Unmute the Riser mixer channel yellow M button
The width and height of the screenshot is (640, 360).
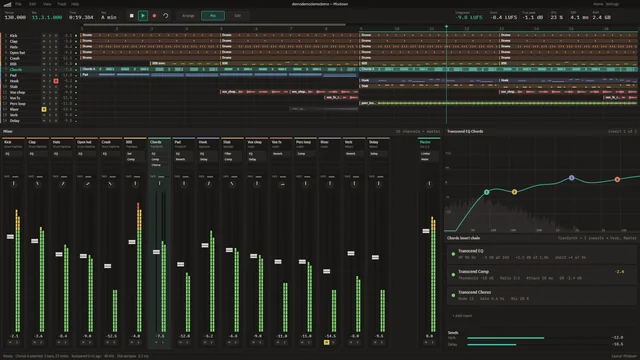click(327, 342)
